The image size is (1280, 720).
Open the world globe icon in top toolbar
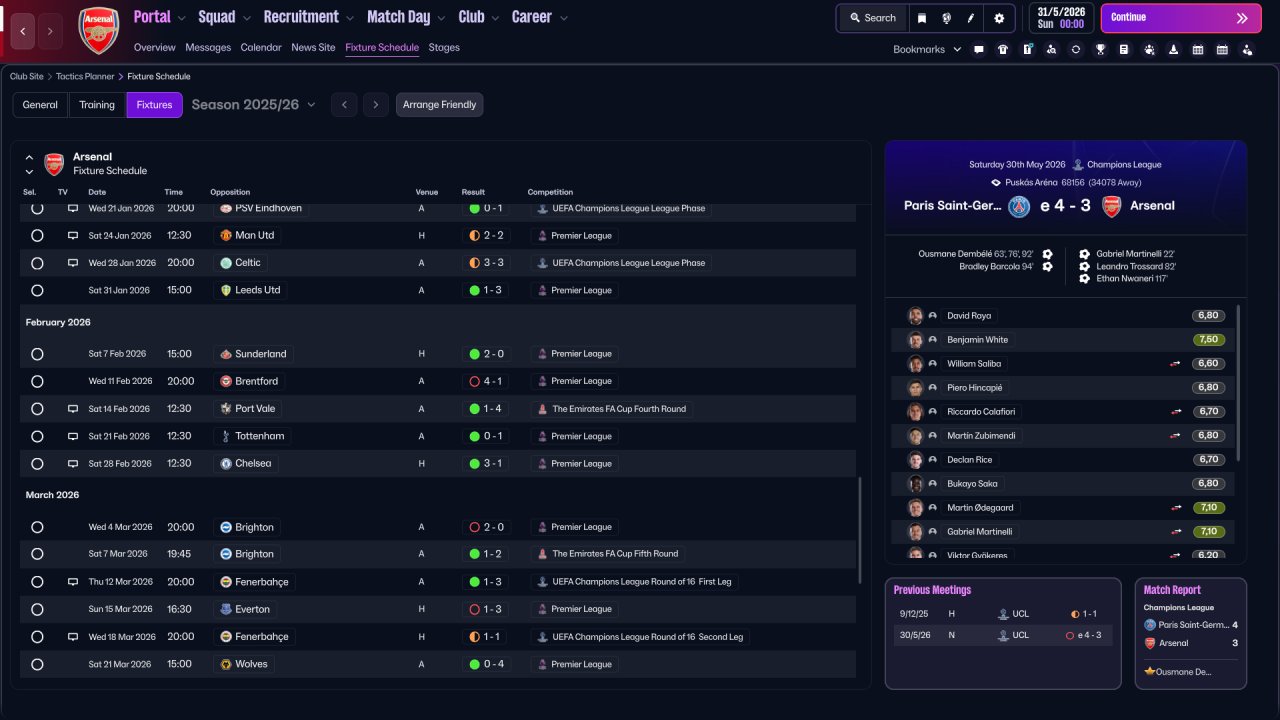(x=946, y=18)
